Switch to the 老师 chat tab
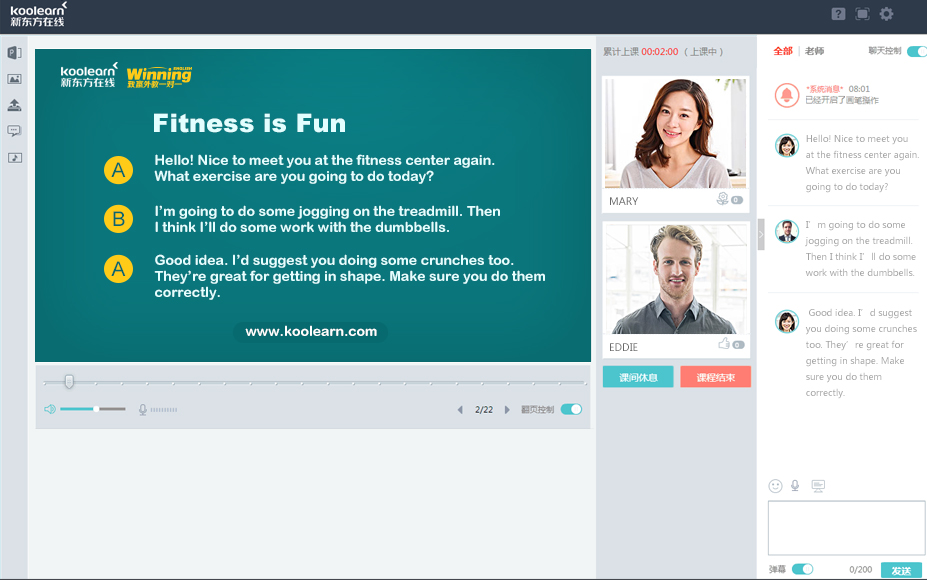927x580 pixels. click(x=814, y=51)
